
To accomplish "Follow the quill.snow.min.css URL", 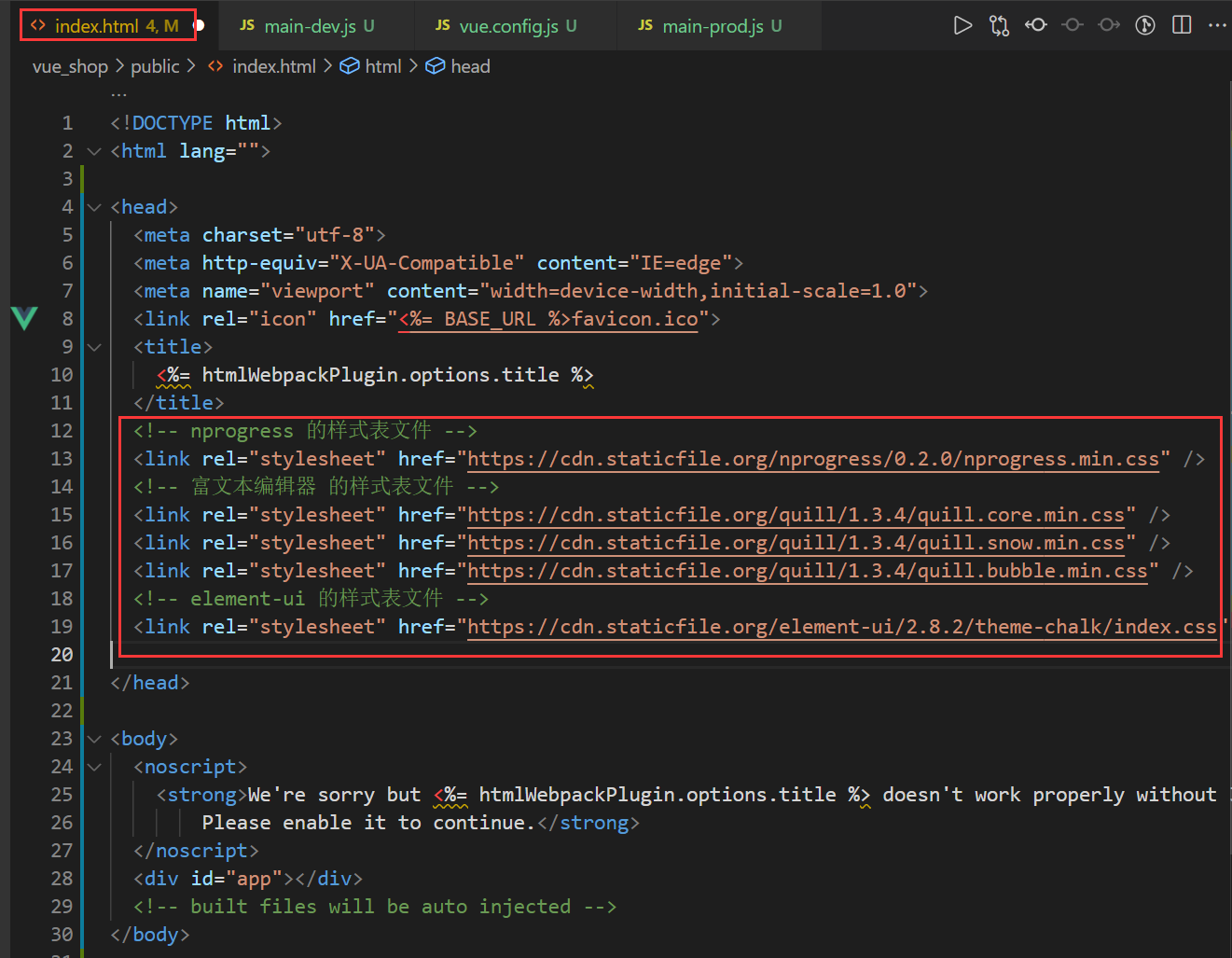I will tap(796, 543).
